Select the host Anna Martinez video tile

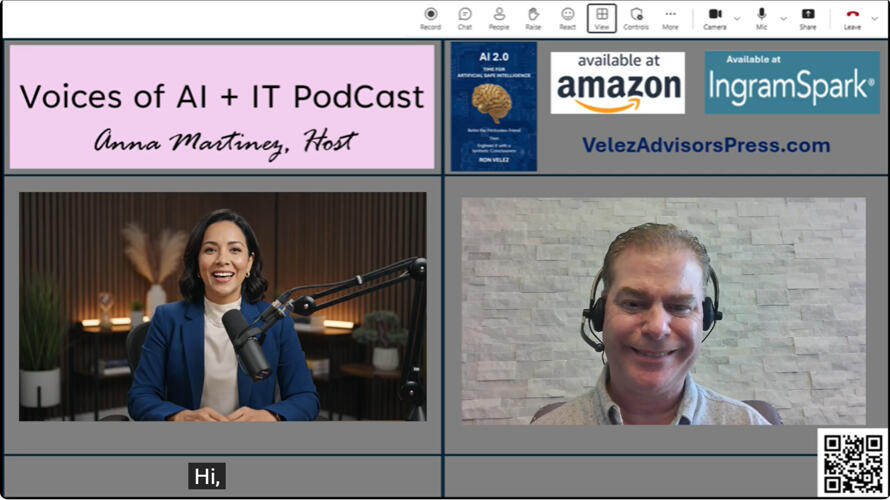(x=222, y=306)
